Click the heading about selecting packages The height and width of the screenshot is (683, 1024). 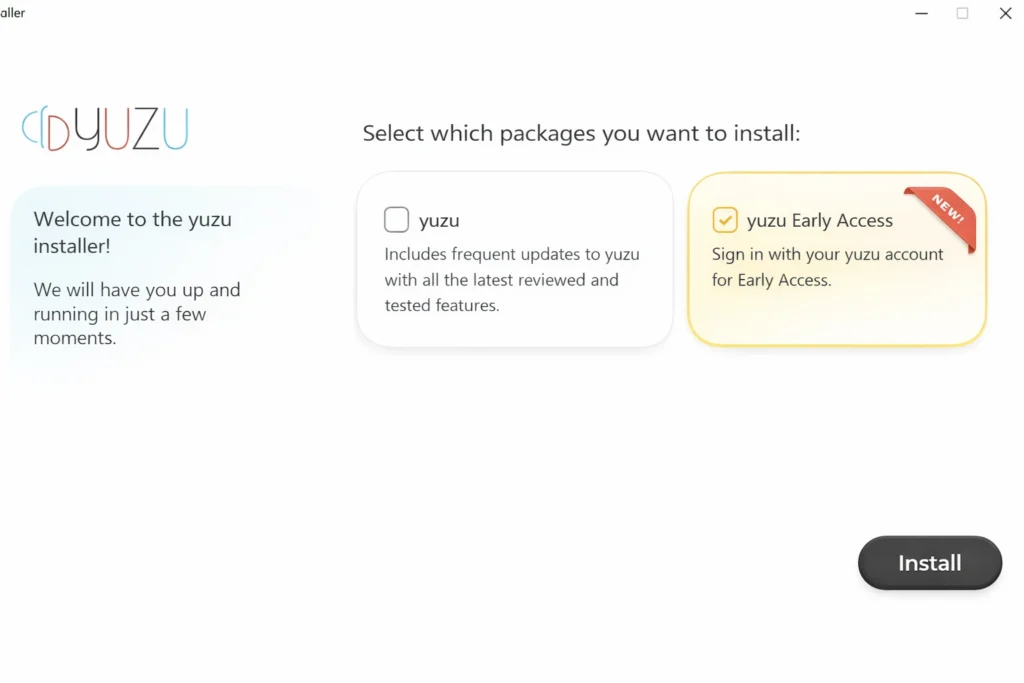tap(578, 133)
